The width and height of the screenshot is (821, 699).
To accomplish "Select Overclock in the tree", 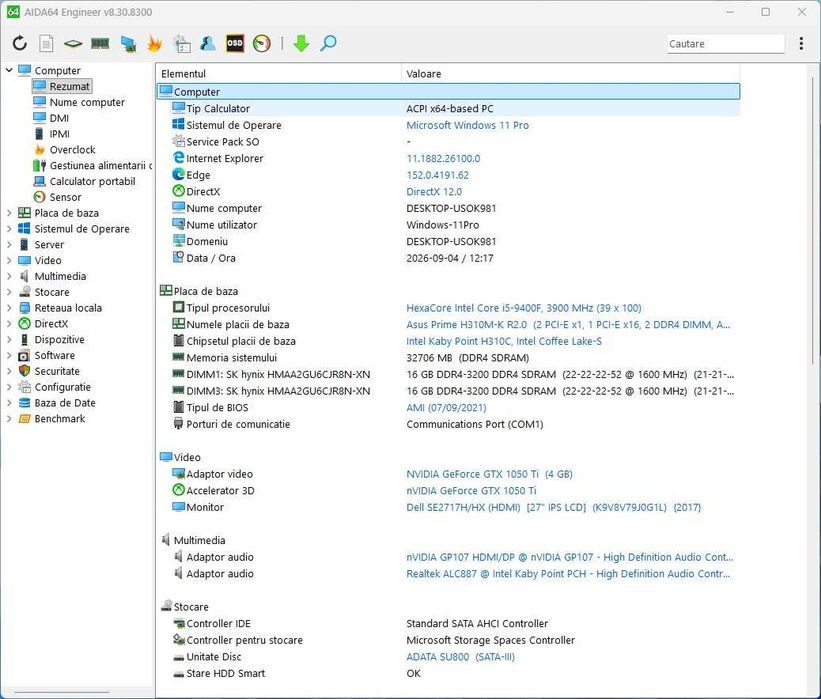I will tap(72, 149).
